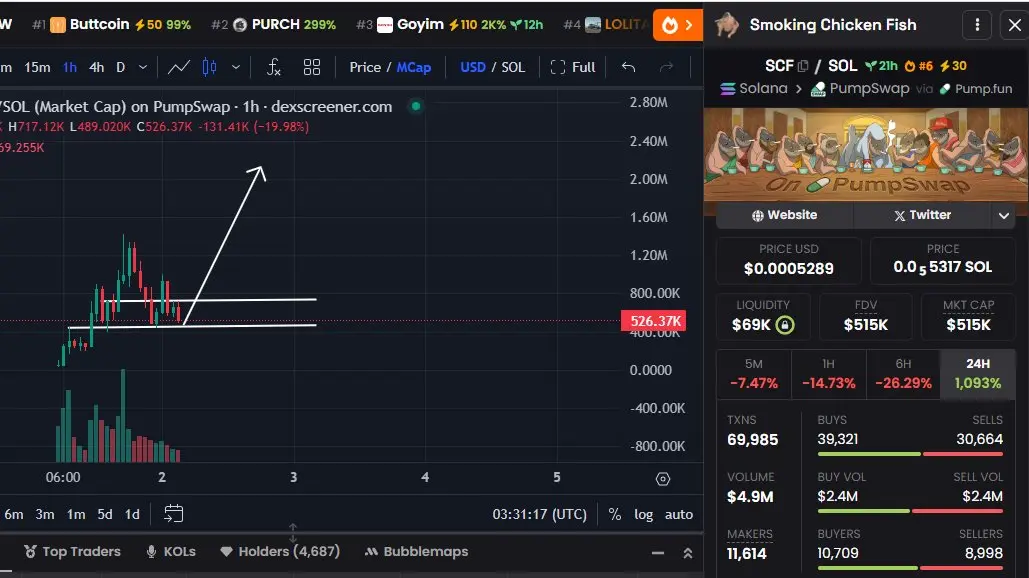
Task: Toggle log scale mode
Action: (x=643, y=514)
